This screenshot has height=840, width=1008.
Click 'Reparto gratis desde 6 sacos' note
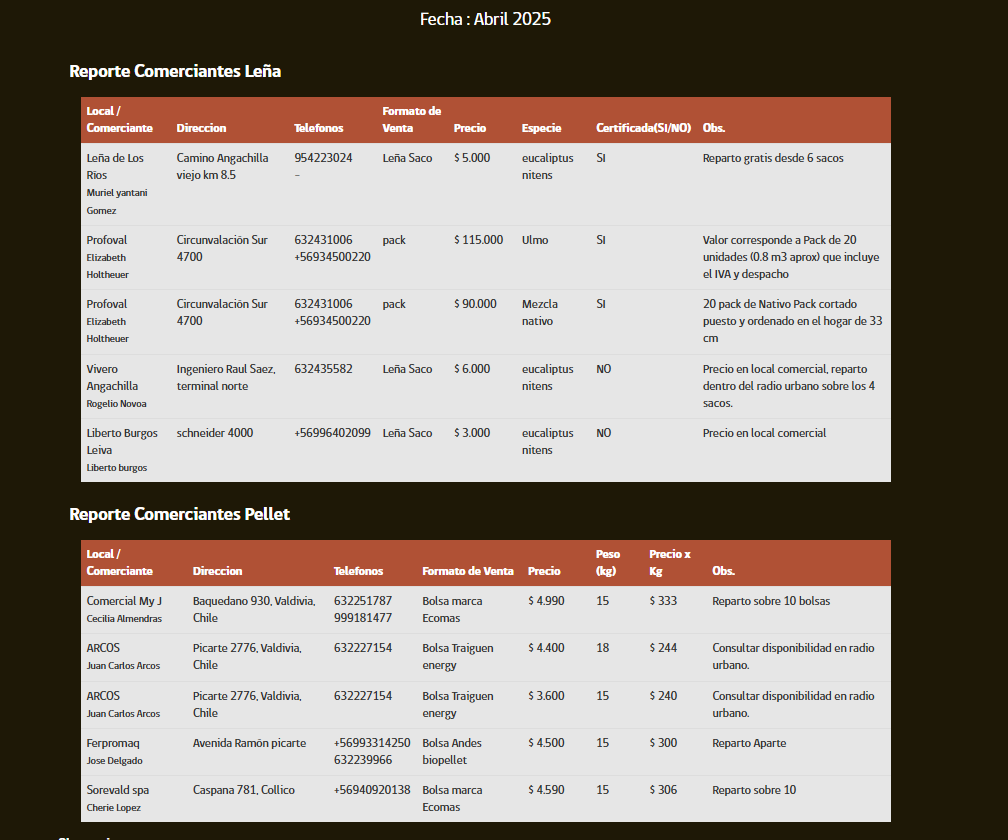coord(773,158)
